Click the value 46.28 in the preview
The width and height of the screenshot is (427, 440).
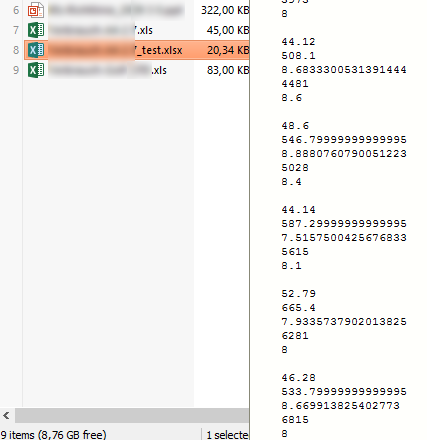298,378
